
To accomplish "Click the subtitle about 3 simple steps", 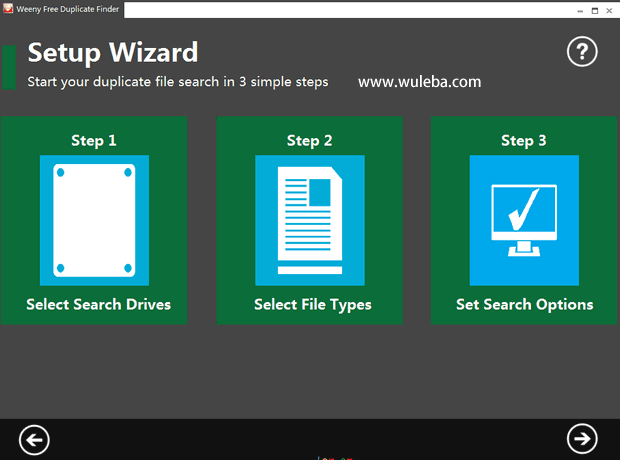I will point(178,82).
